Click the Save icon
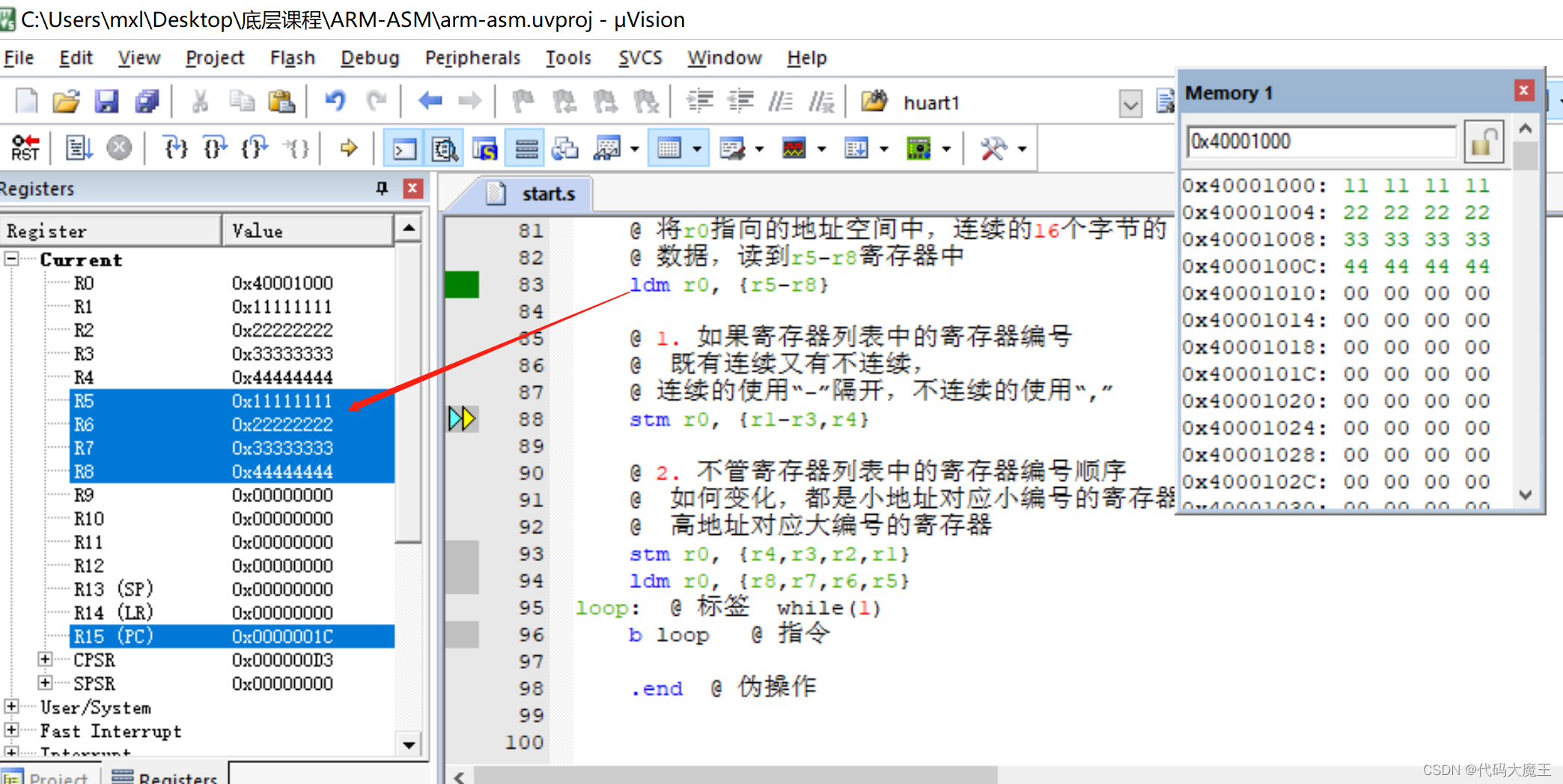Screen dimensions: 1563x784 (106, 101)
